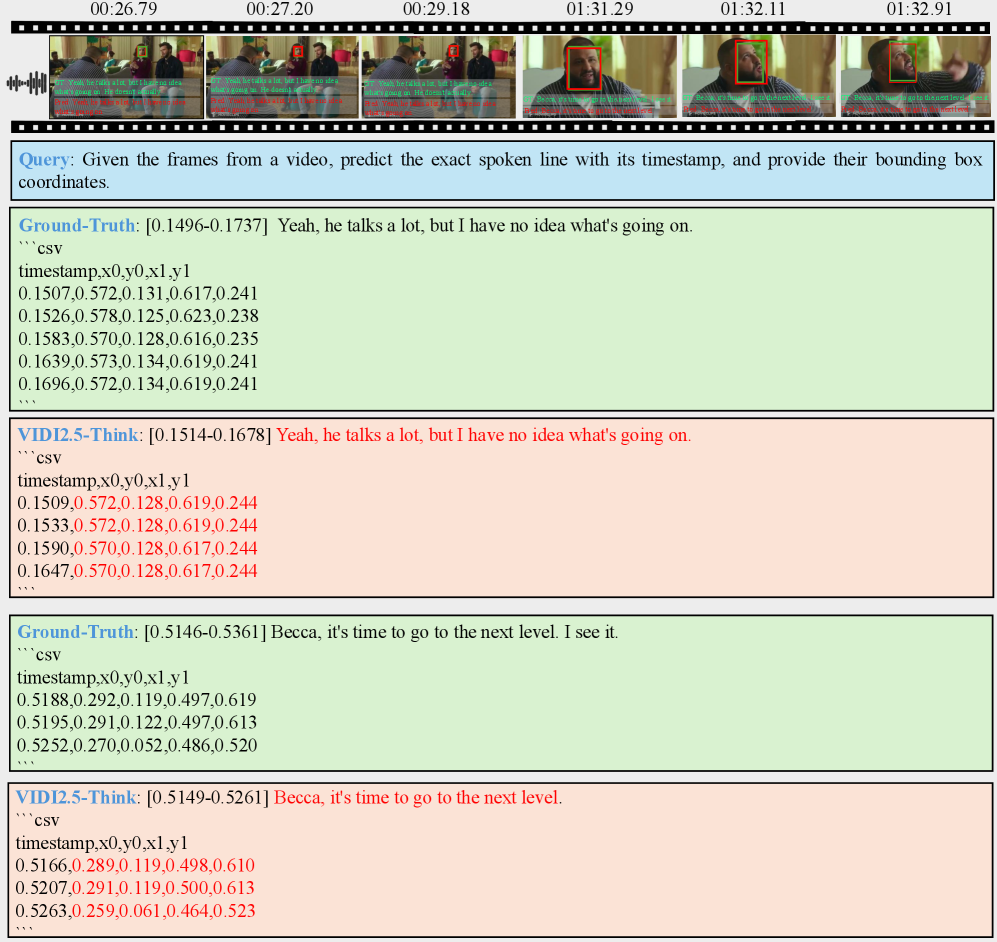Select the prediction row starting 0.1590
This screenshot has height=942, width=997.
tap(137, 548)
